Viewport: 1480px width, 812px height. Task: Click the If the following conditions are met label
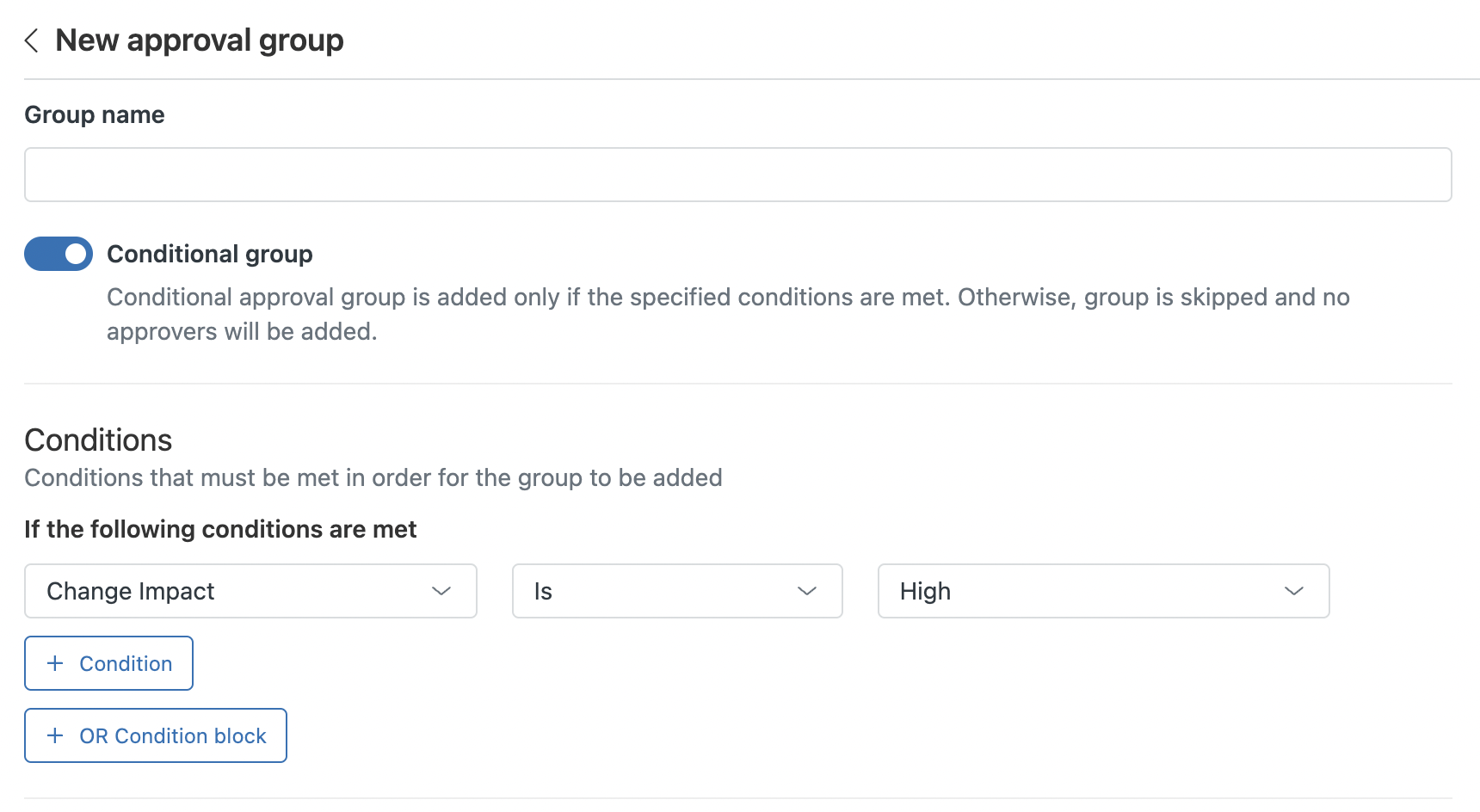click(x=220, y=529)
